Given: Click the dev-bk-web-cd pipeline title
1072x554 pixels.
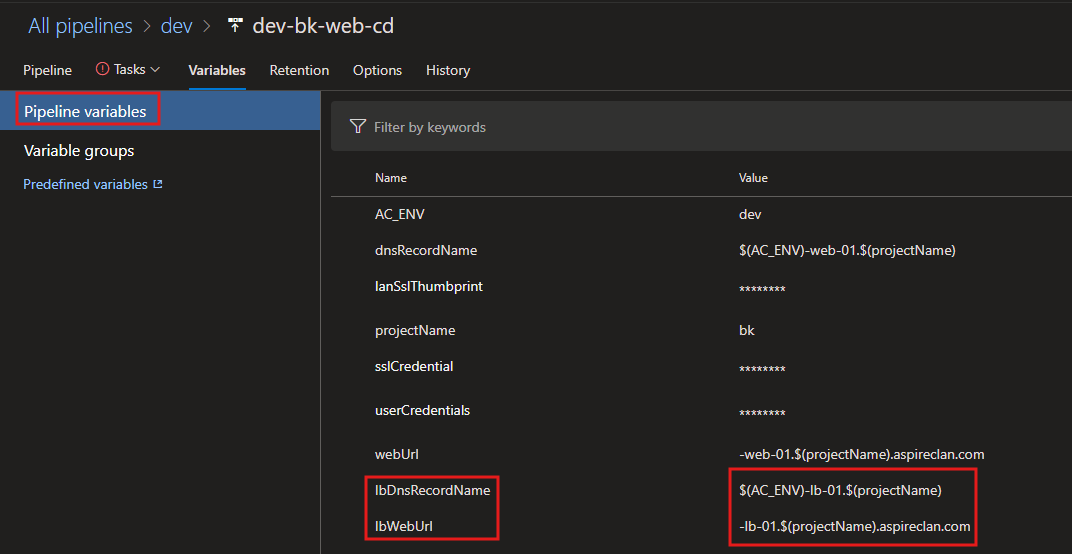Looking at the screenshot, I should click(323, 26).
